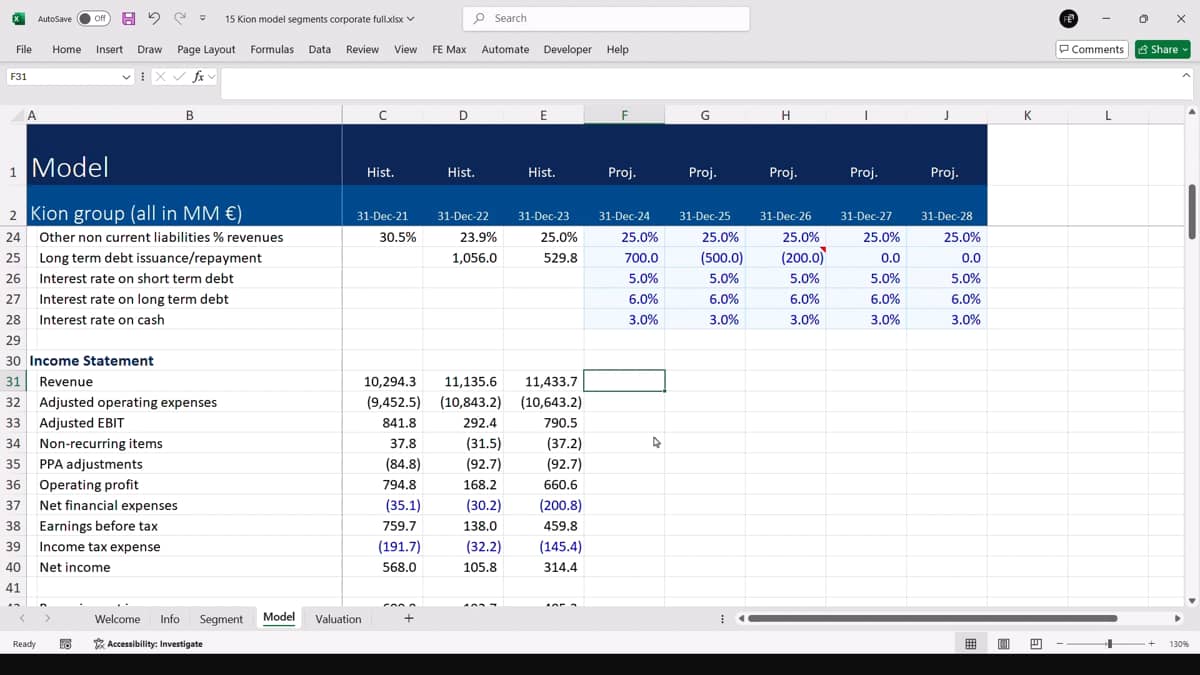1200x675 pixels.
Task: Click the Adjusted EBIT value 841.8
Action: pyautogui.click(x=382, y=423)
